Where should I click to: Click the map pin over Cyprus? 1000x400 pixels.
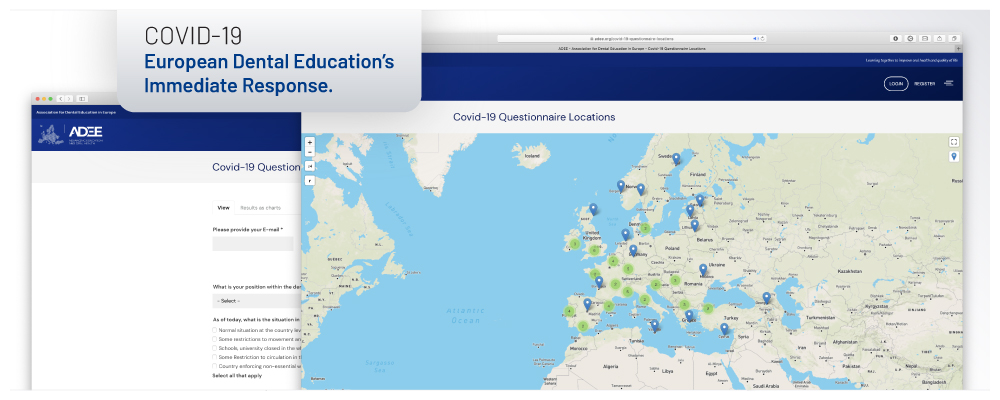(x=724, y=328)
